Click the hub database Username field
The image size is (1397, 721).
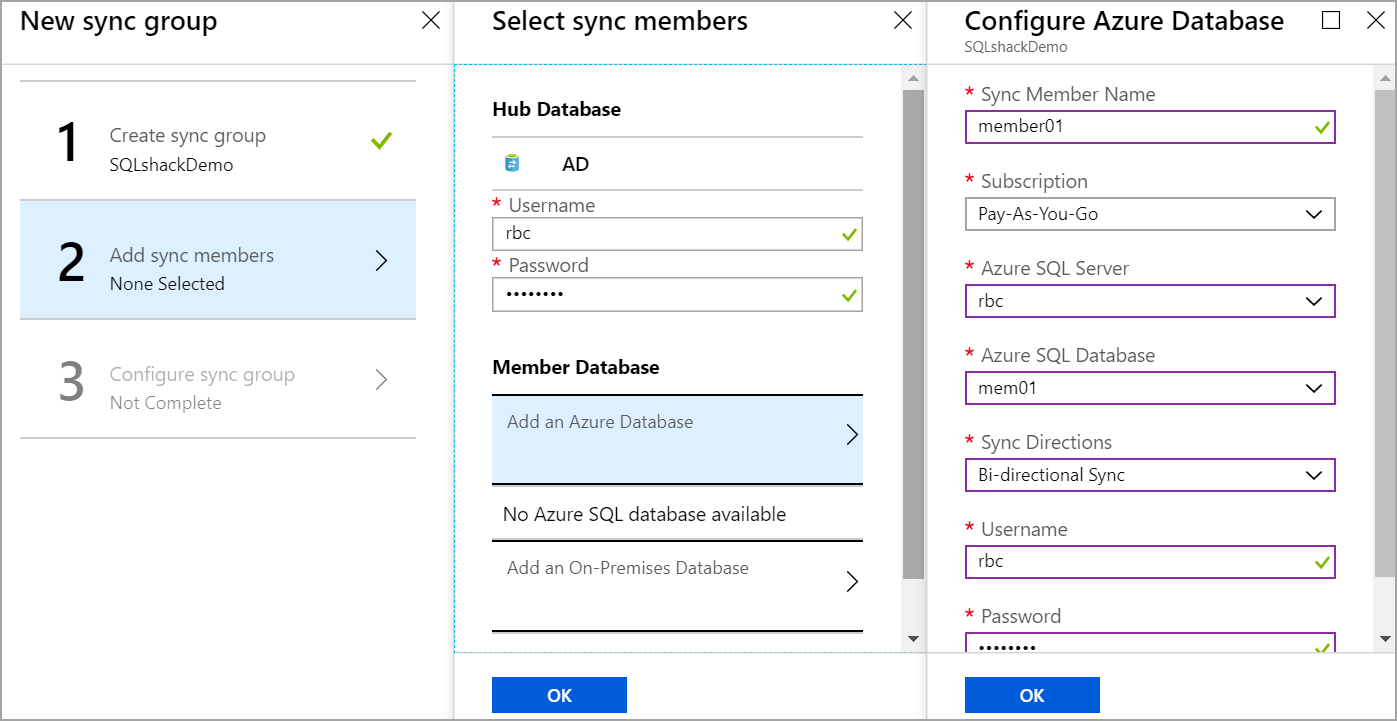665,235
